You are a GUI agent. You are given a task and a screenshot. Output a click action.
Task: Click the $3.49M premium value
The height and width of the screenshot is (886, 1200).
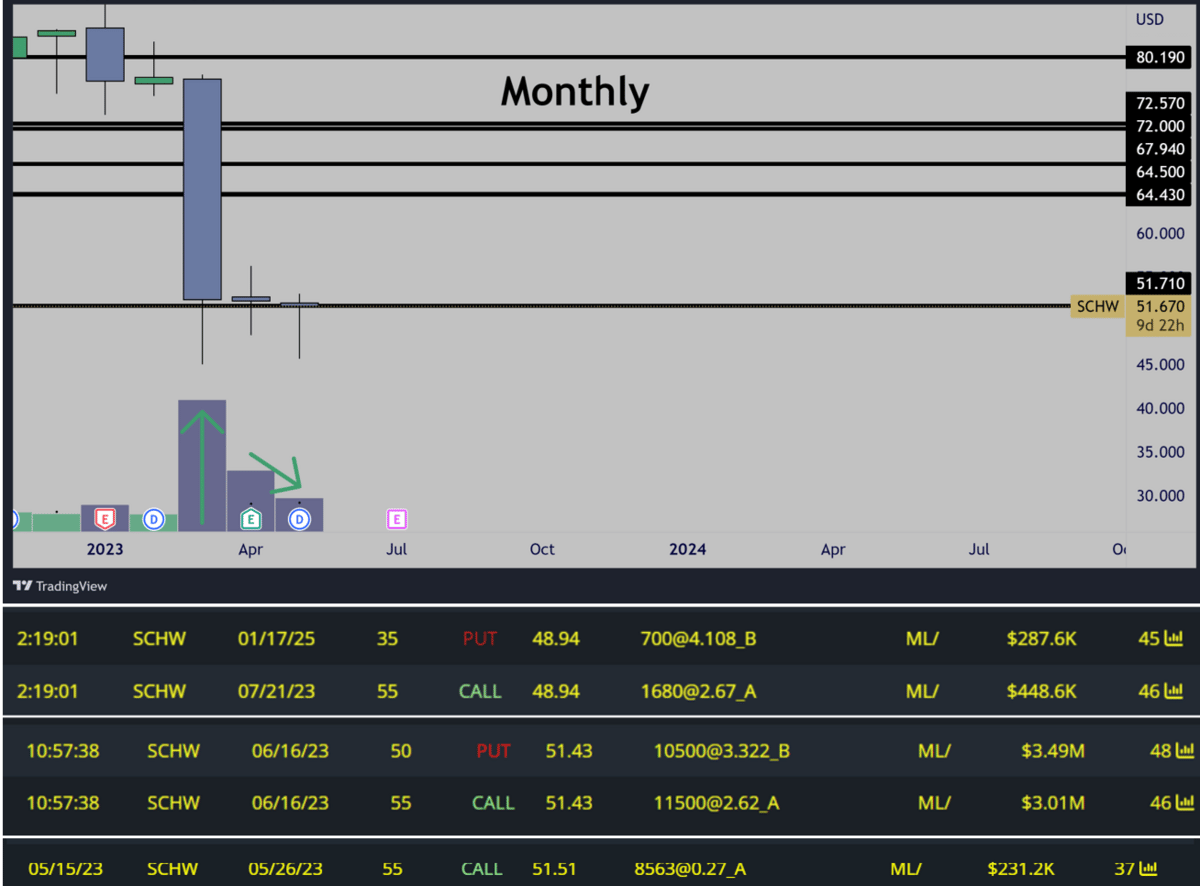1054,750
